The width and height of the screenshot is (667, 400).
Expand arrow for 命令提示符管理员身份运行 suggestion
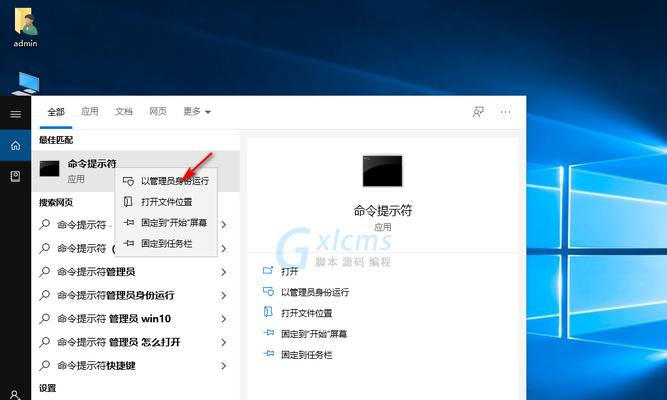coord(224,295)
